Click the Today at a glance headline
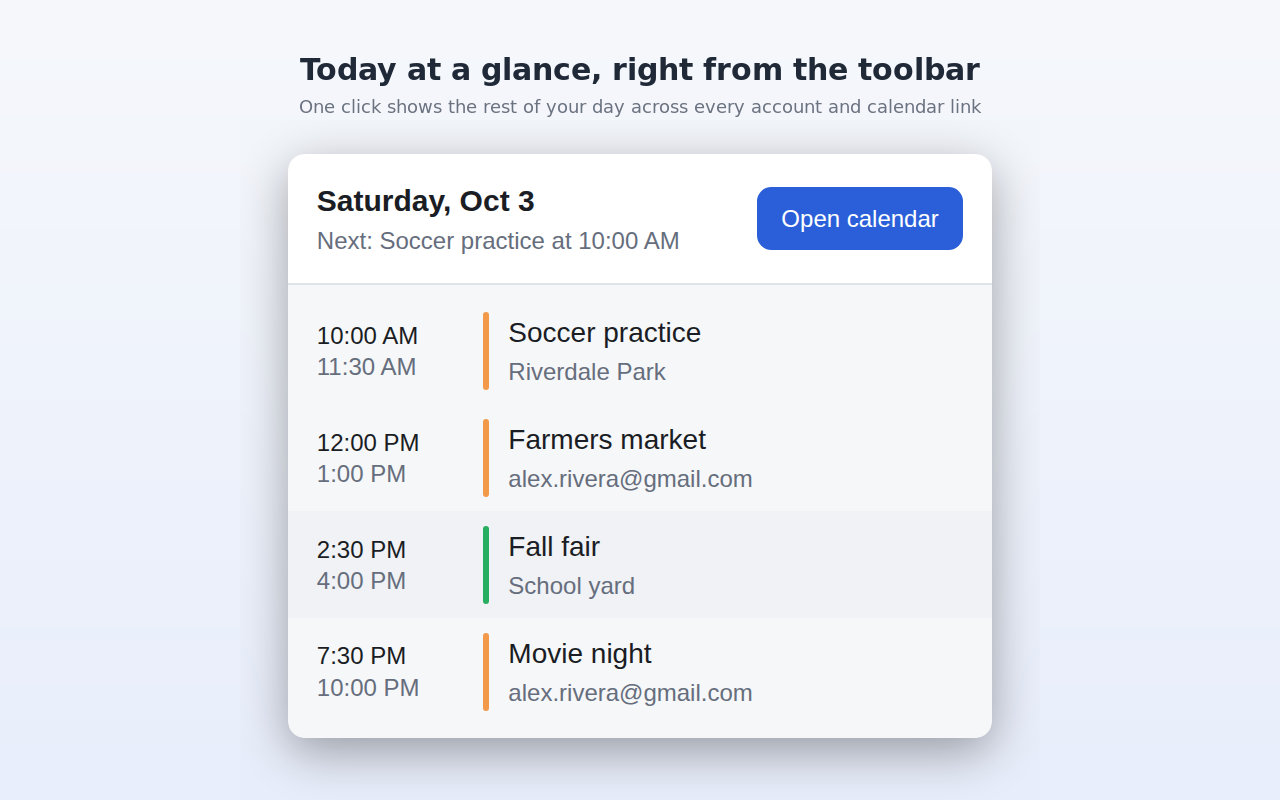1280x800 pixels. tap(640, 70)
